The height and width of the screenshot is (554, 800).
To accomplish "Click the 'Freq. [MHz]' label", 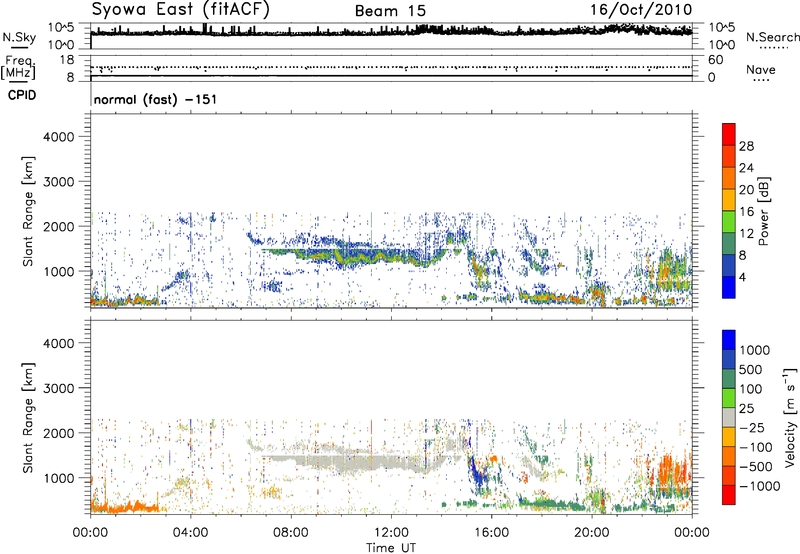I will (18, 68).
